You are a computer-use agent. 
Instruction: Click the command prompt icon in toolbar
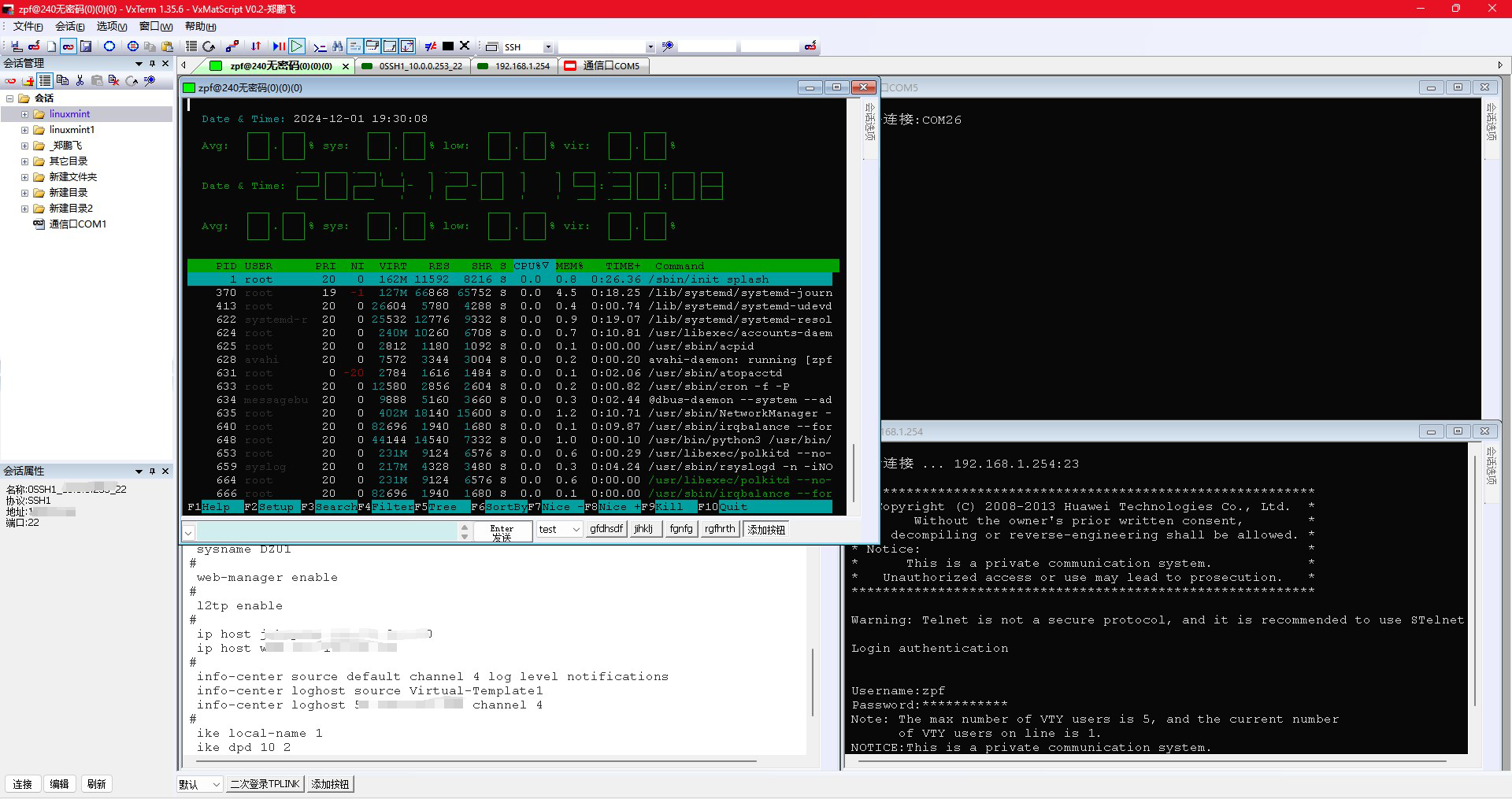tap(320, 46)
